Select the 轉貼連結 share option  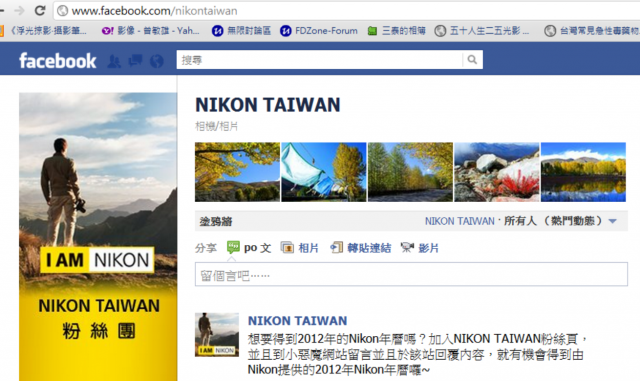point(360,248)
